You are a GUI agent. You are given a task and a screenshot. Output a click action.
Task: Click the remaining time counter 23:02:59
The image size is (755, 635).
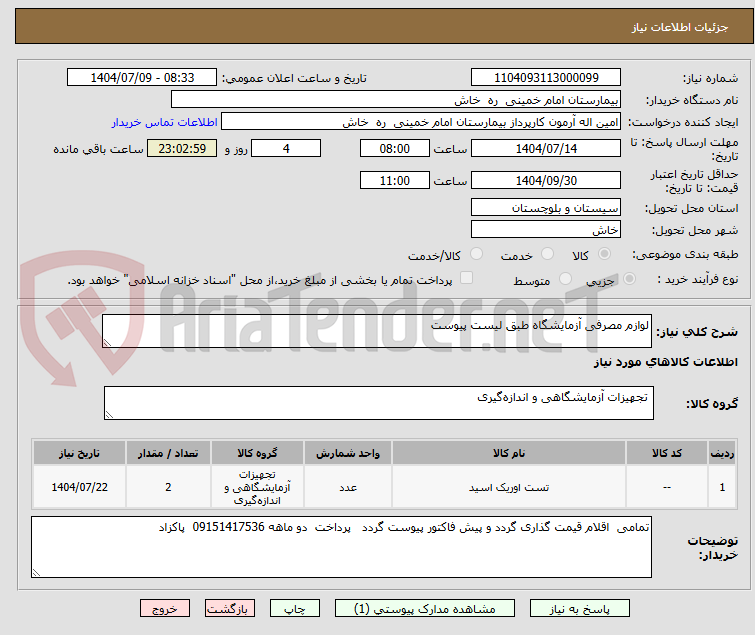pyautogui.click(x=182, y=148)
